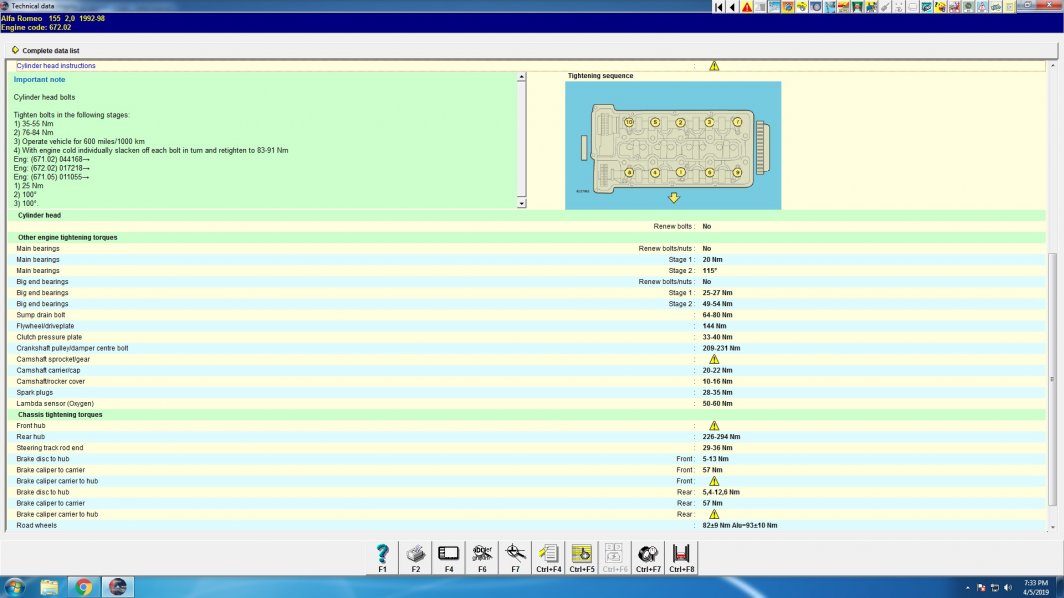The image size is (1064, 598).
Task: Click the F2 print icon
Action: [415, 554]
